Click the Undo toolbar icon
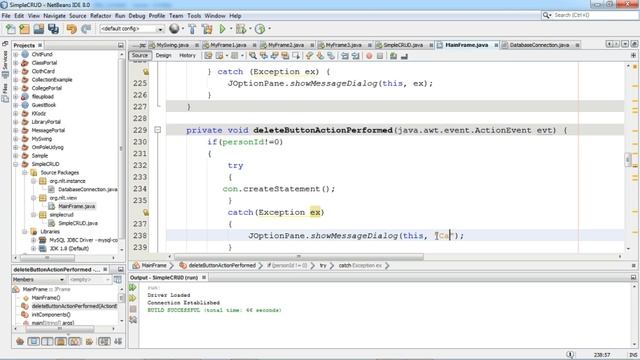 click(x=72, y=29)
